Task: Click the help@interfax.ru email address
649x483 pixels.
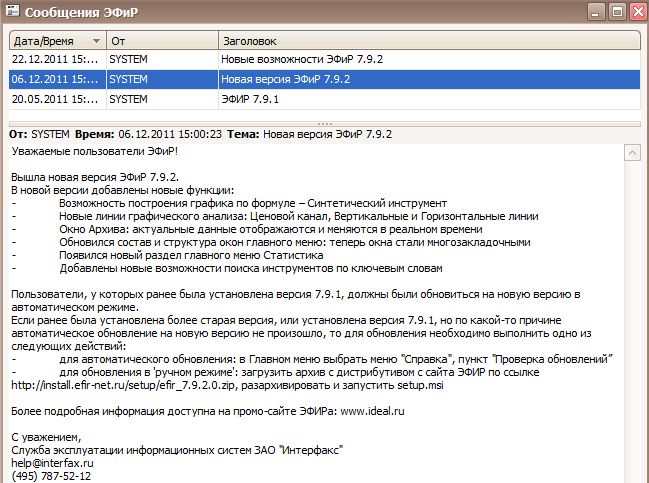Action: [x=52, y=463]
